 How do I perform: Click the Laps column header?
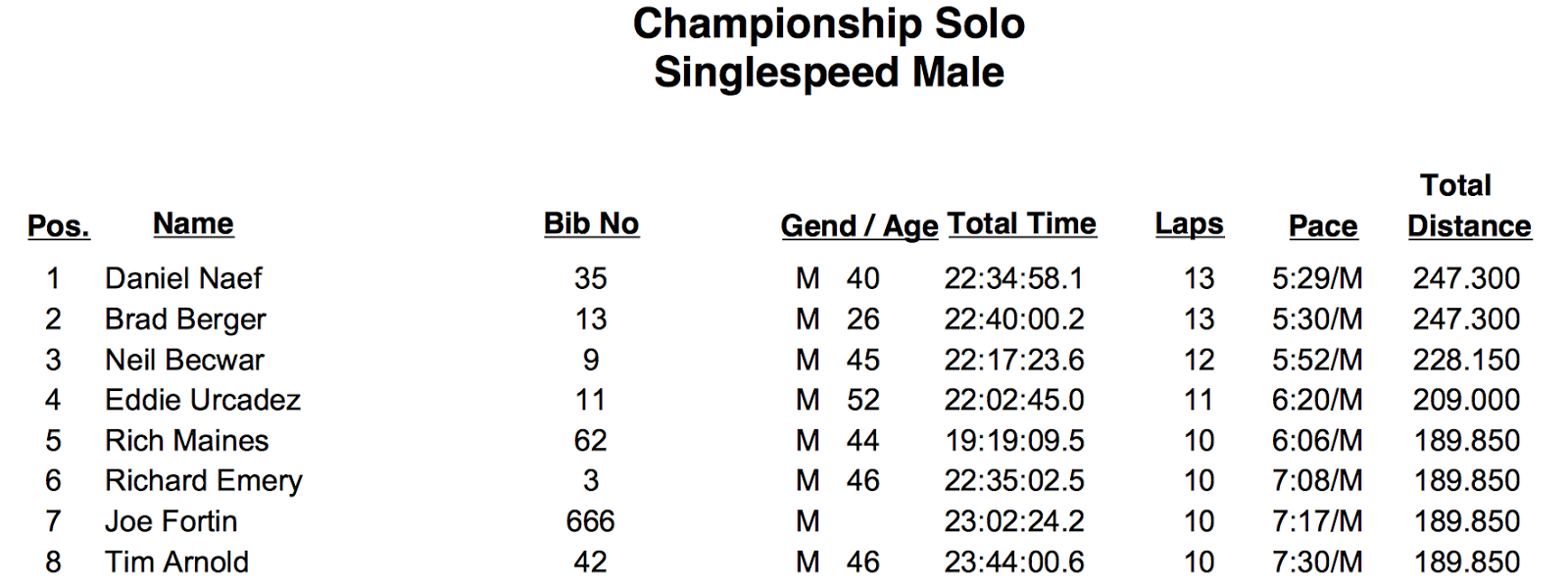pos(1189,223)
